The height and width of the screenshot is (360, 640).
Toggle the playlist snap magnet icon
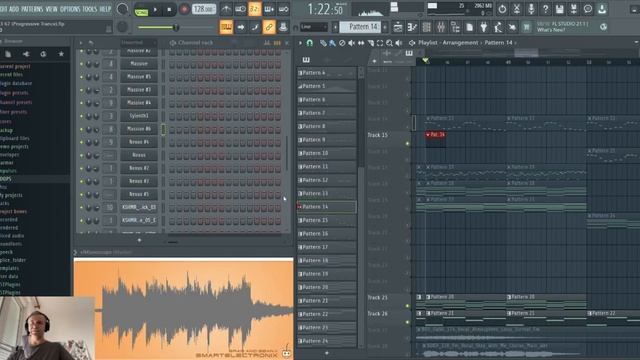(310, 43)
